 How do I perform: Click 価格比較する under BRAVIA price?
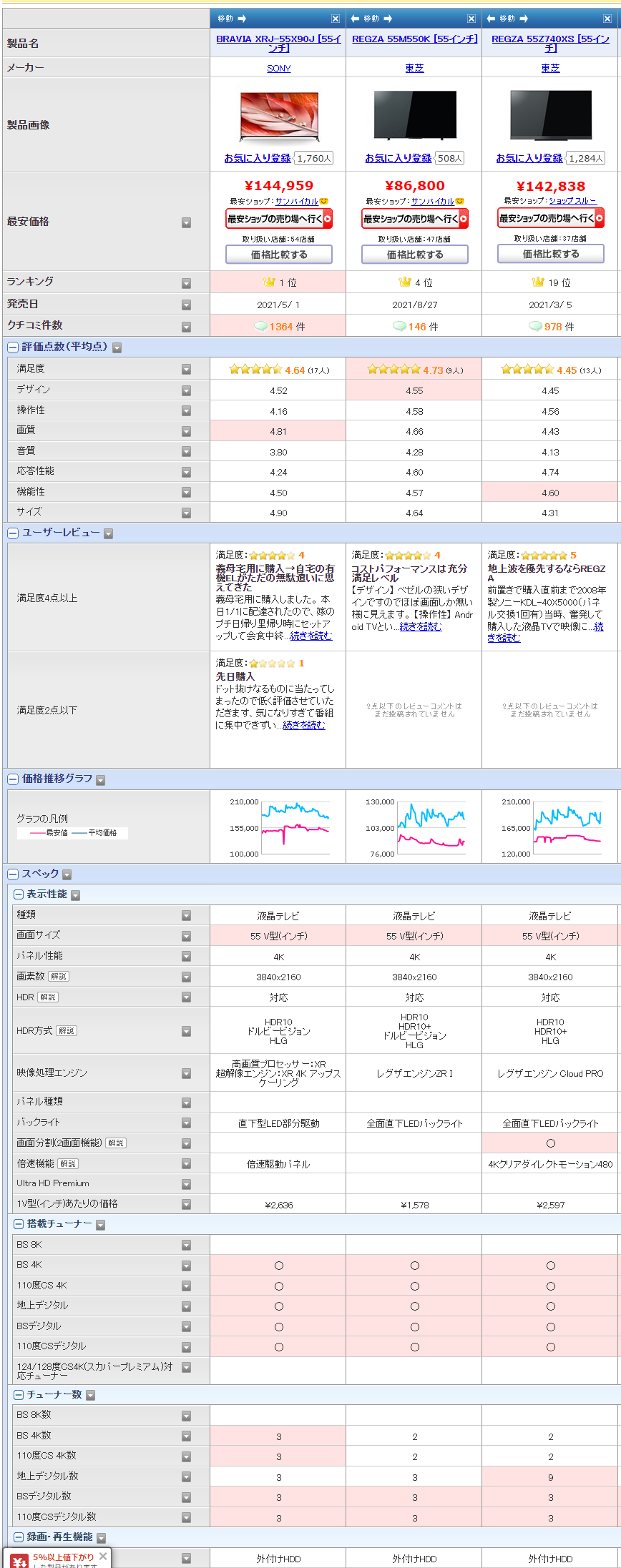[x=279, y=255]
